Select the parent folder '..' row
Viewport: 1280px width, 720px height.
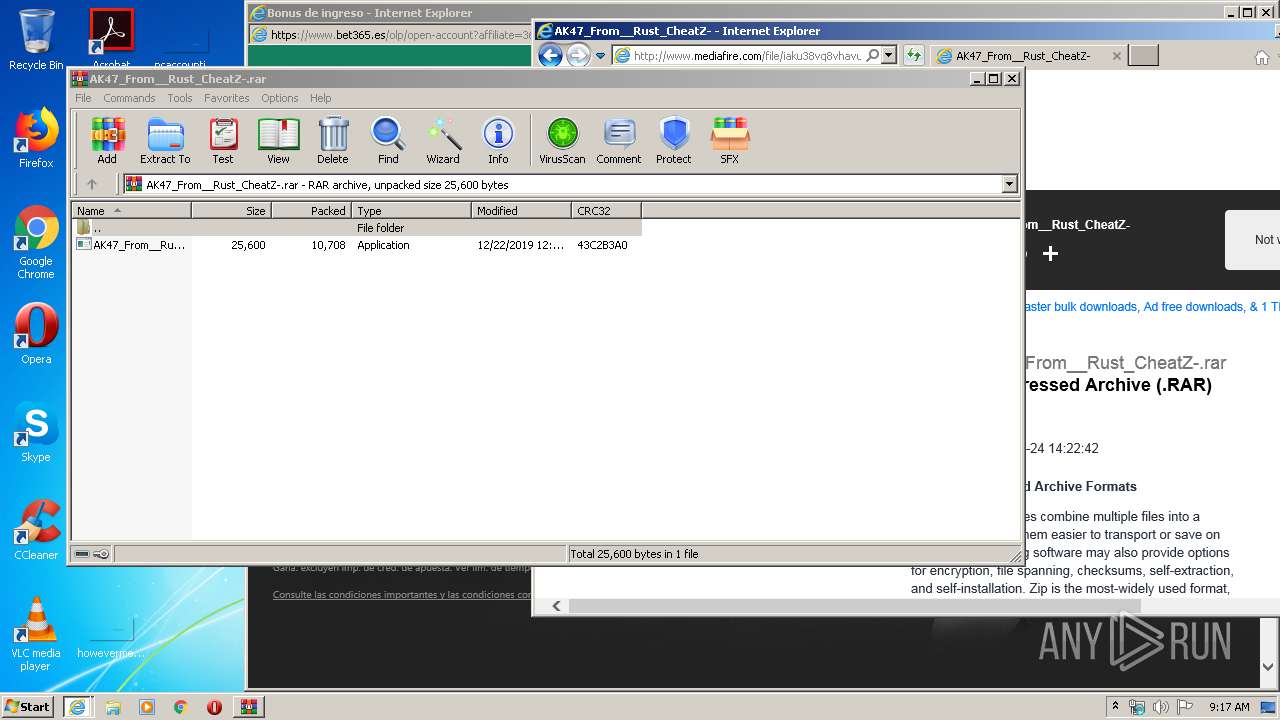click(357, 228)
